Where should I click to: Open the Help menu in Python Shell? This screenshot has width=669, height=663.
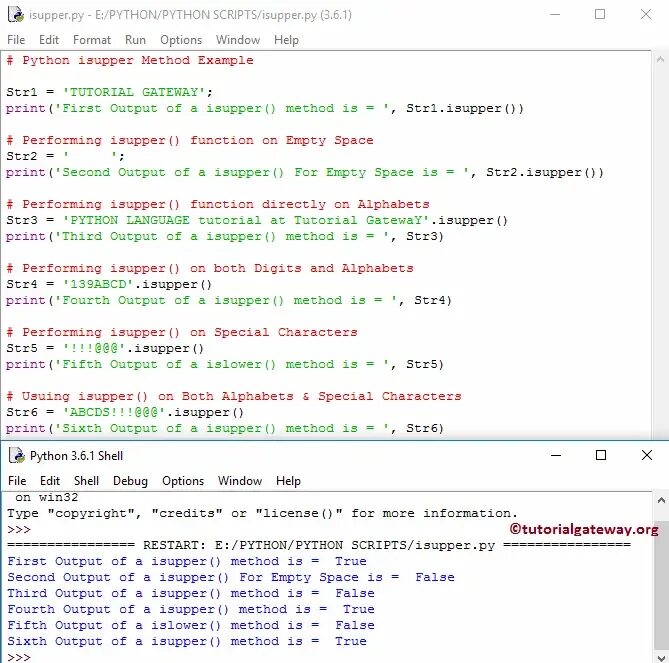pos(288,481)
